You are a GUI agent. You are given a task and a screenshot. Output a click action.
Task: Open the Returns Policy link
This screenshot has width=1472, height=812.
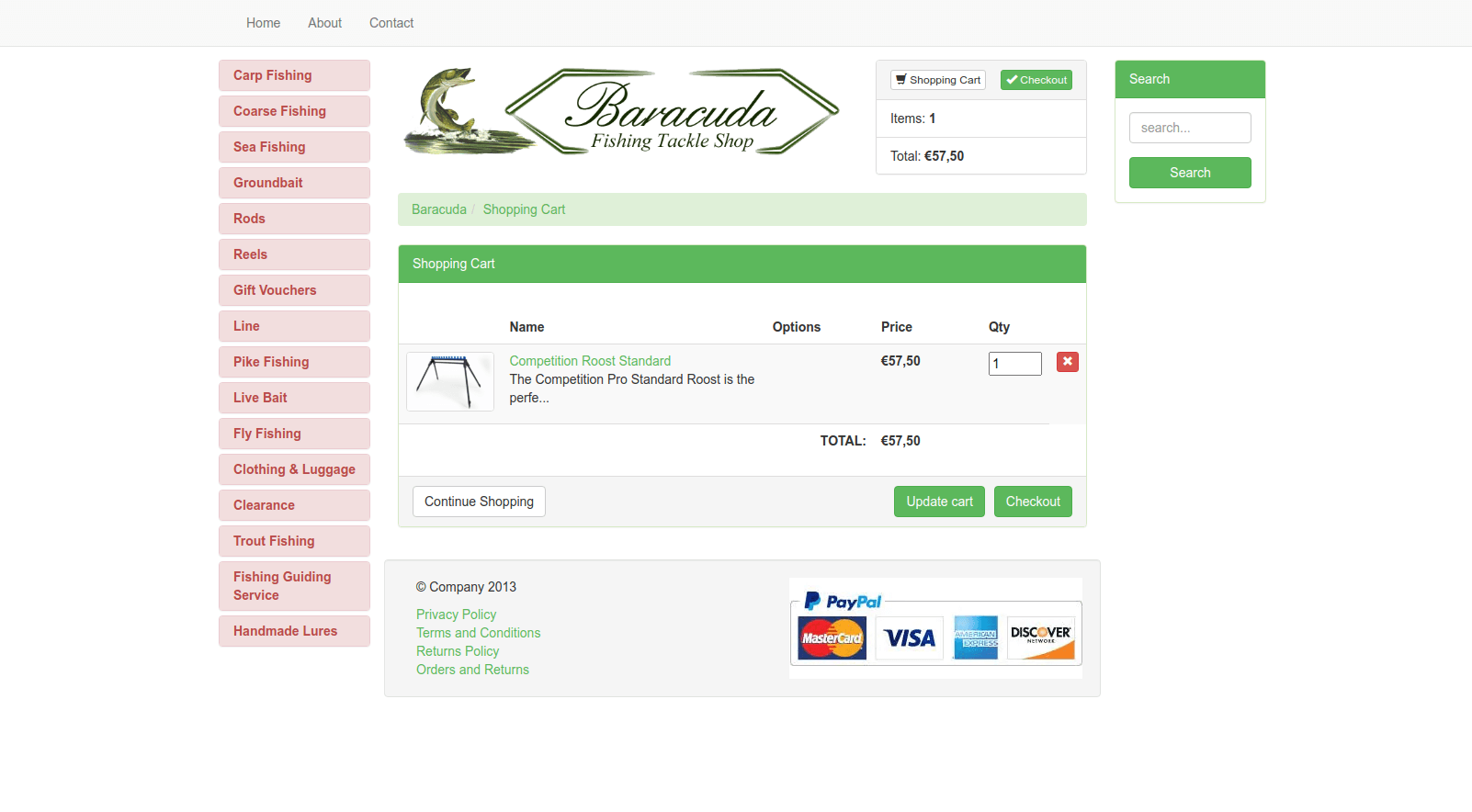[458, 651]
